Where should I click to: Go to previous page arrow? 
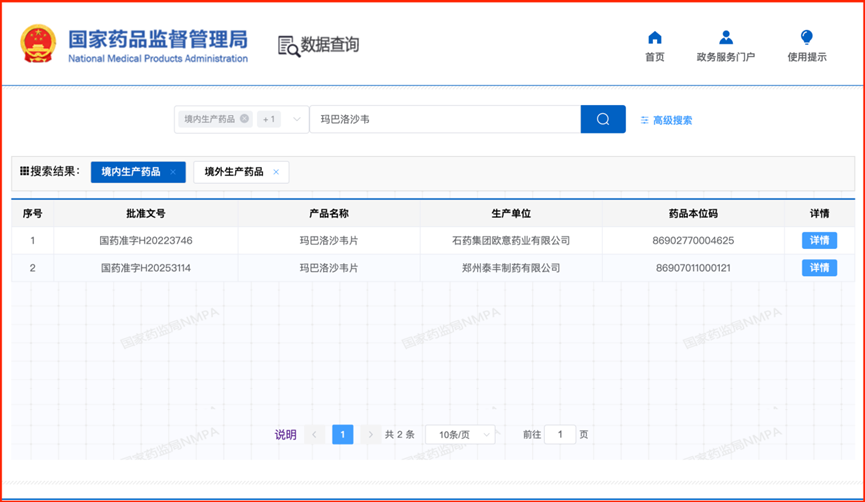point(314,435)
